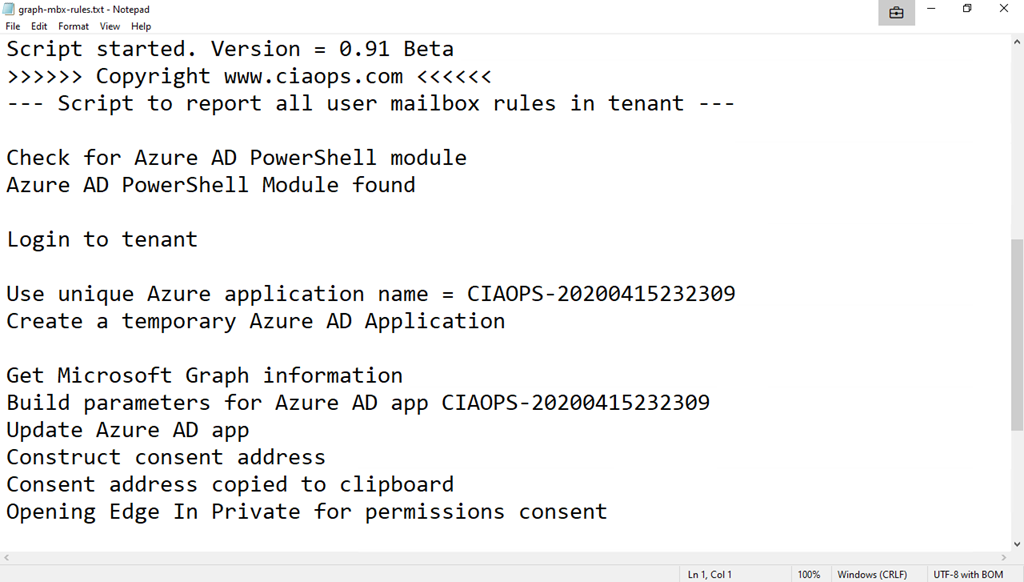Click the briefcase icon in the title bar
Viewport: 1024px width, 582px height.
[896, 12]
